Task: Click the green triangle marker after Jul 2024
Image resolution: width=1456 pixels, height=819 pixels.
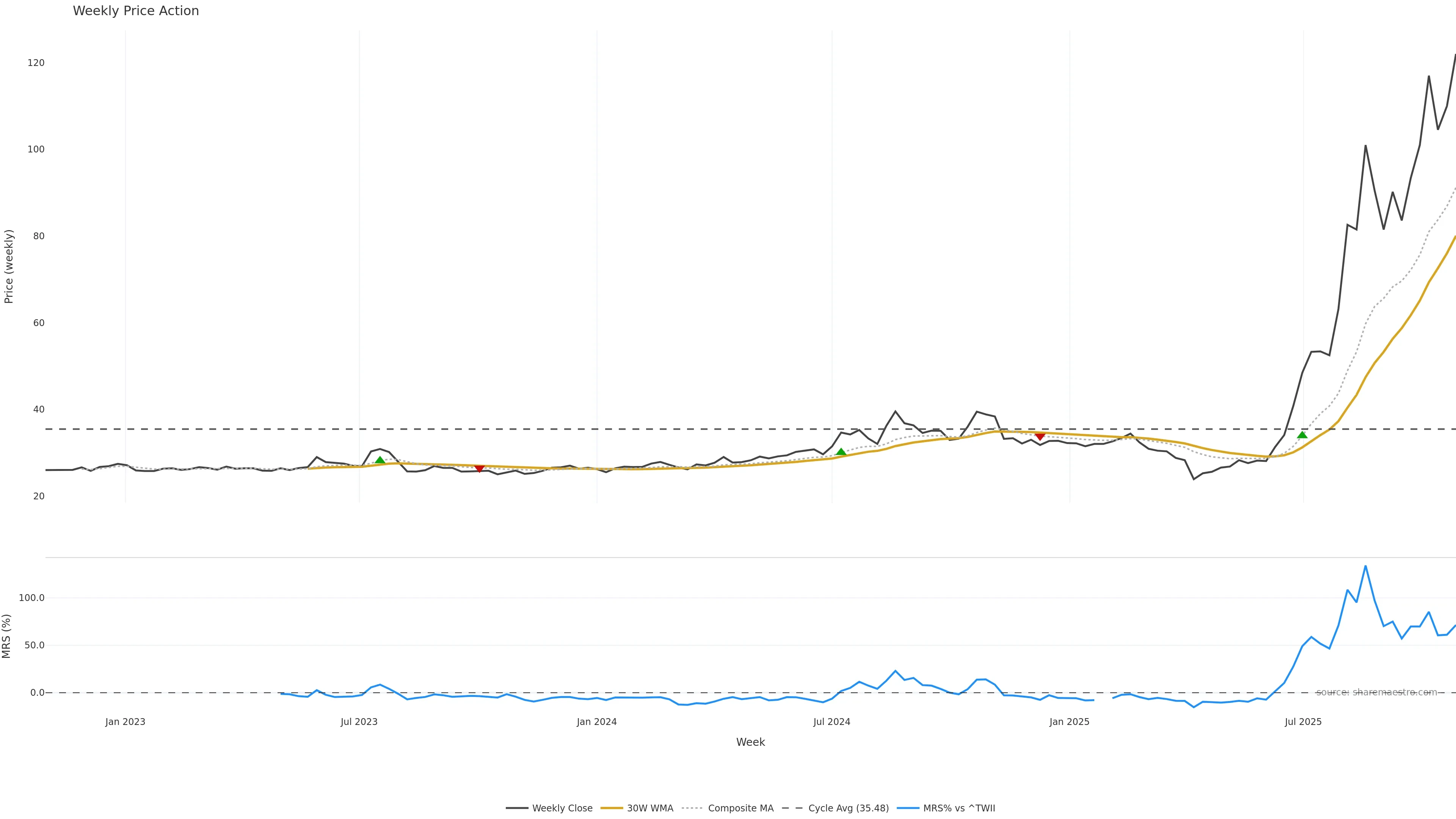Action: (841, 452)
